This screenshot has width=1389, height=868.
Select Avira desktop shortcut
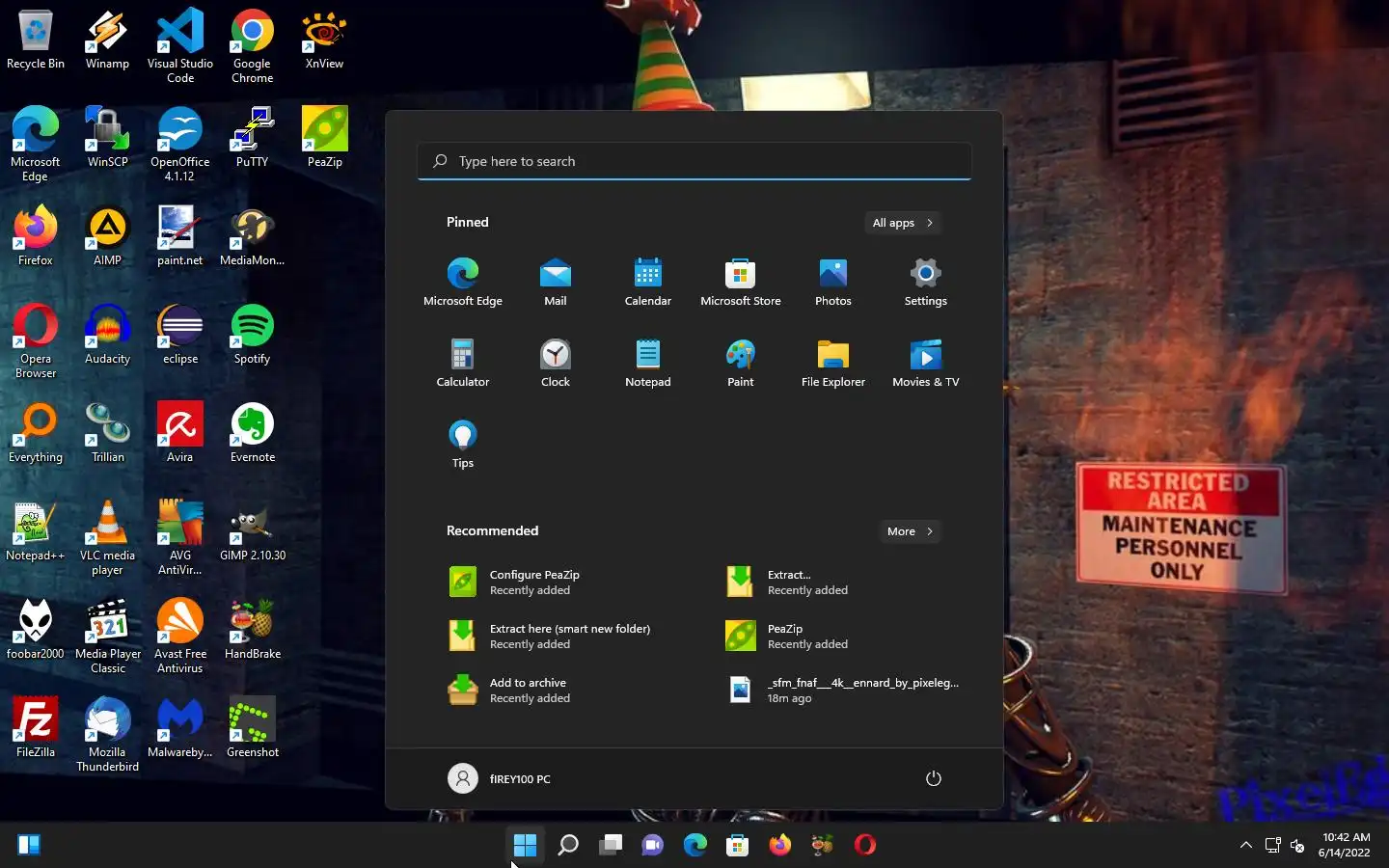180,433
